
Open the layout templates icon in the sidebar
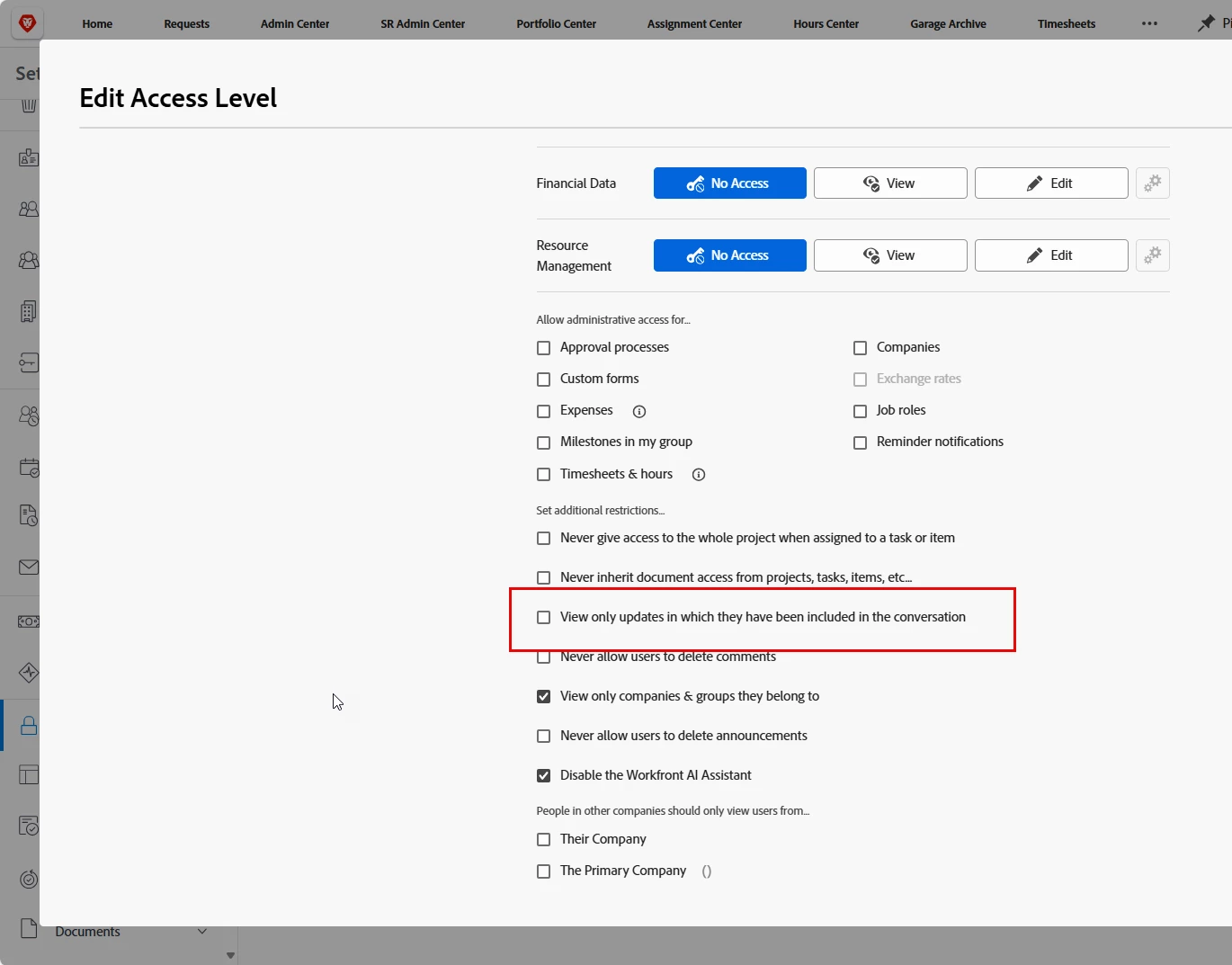click(x=29, y=774)
